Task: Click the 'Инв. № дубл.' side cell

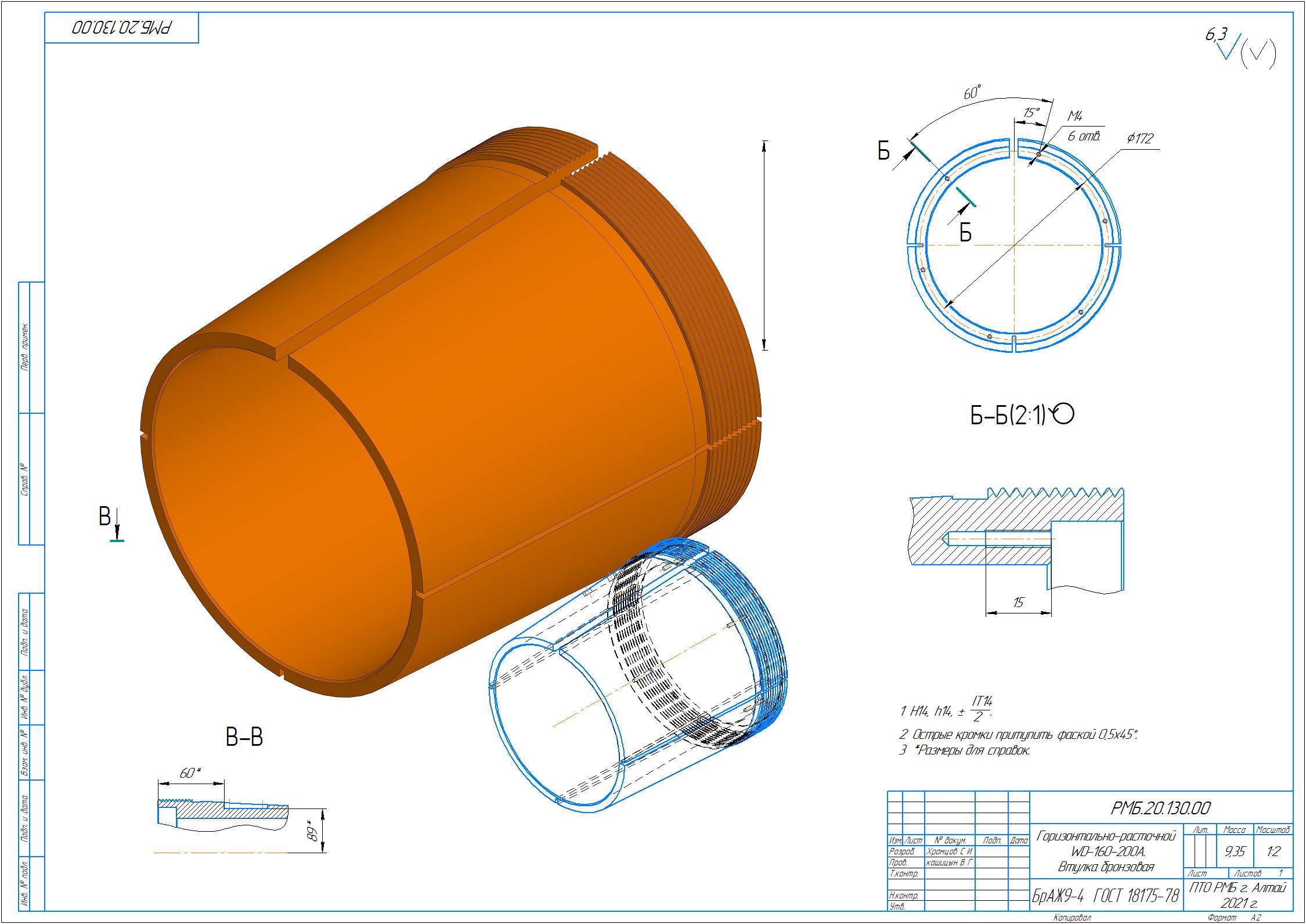Action: pyautogui.click(x=25, y=698)
